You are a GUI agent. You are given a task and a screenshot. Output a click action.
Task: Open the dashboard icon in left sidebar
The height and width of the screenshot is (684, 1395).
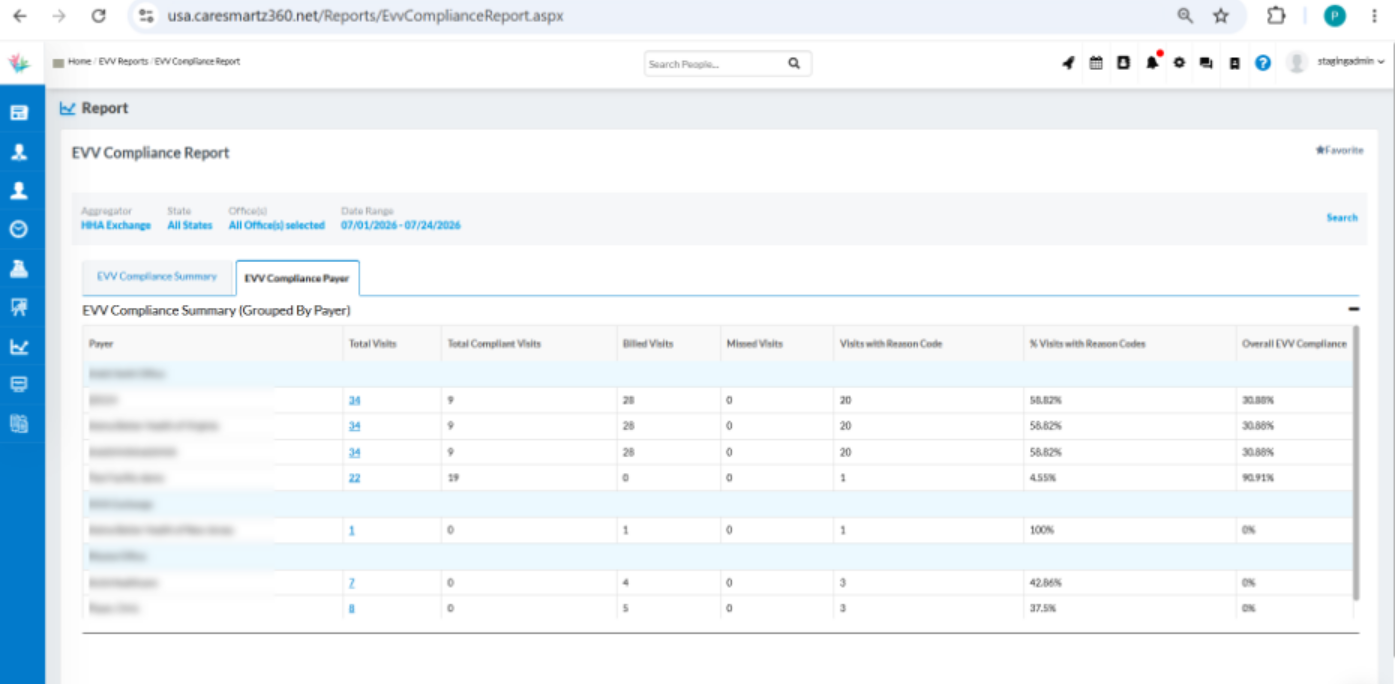[19, 113]
